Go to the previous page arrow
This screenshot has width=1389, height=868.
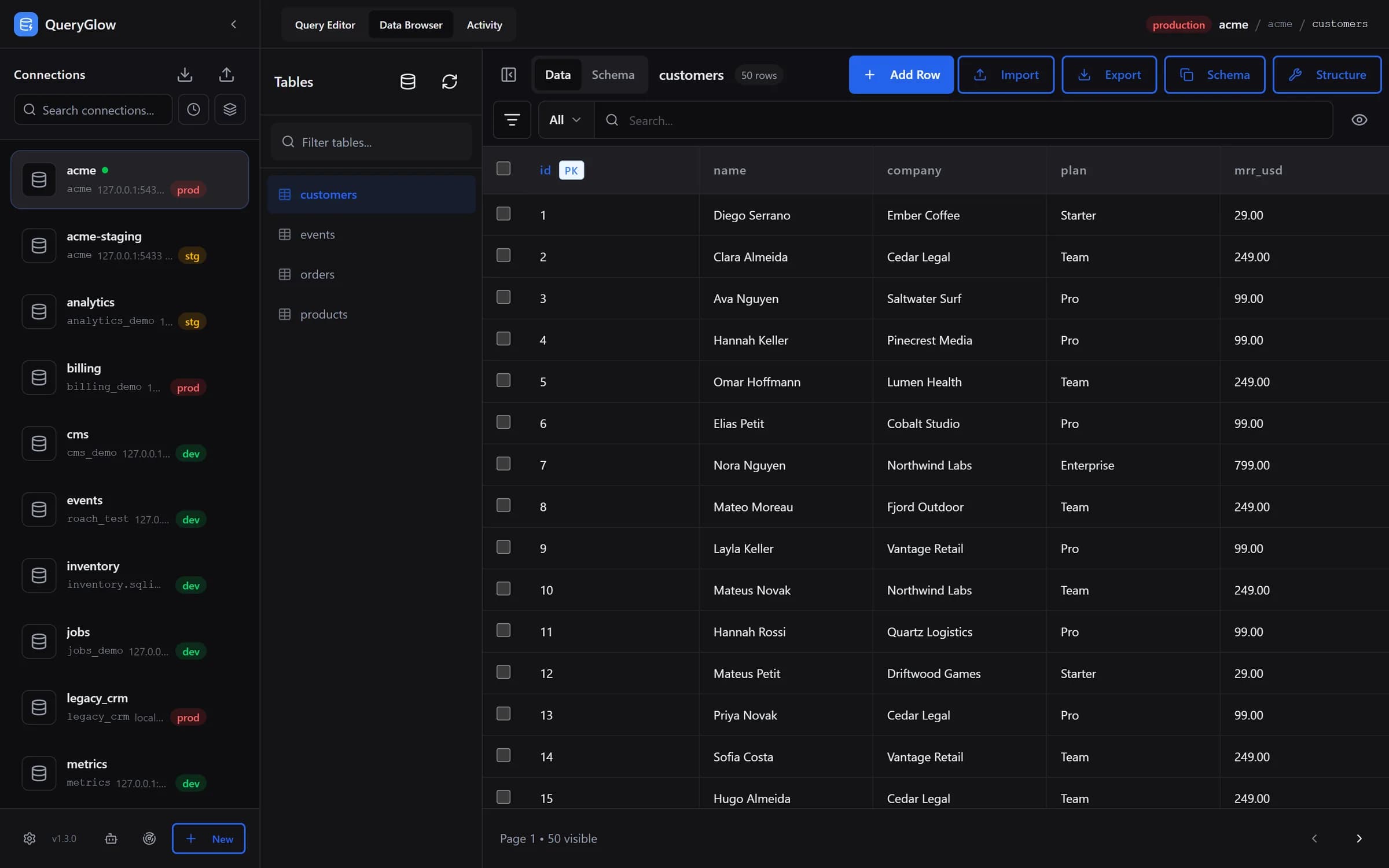point(1314,838)
